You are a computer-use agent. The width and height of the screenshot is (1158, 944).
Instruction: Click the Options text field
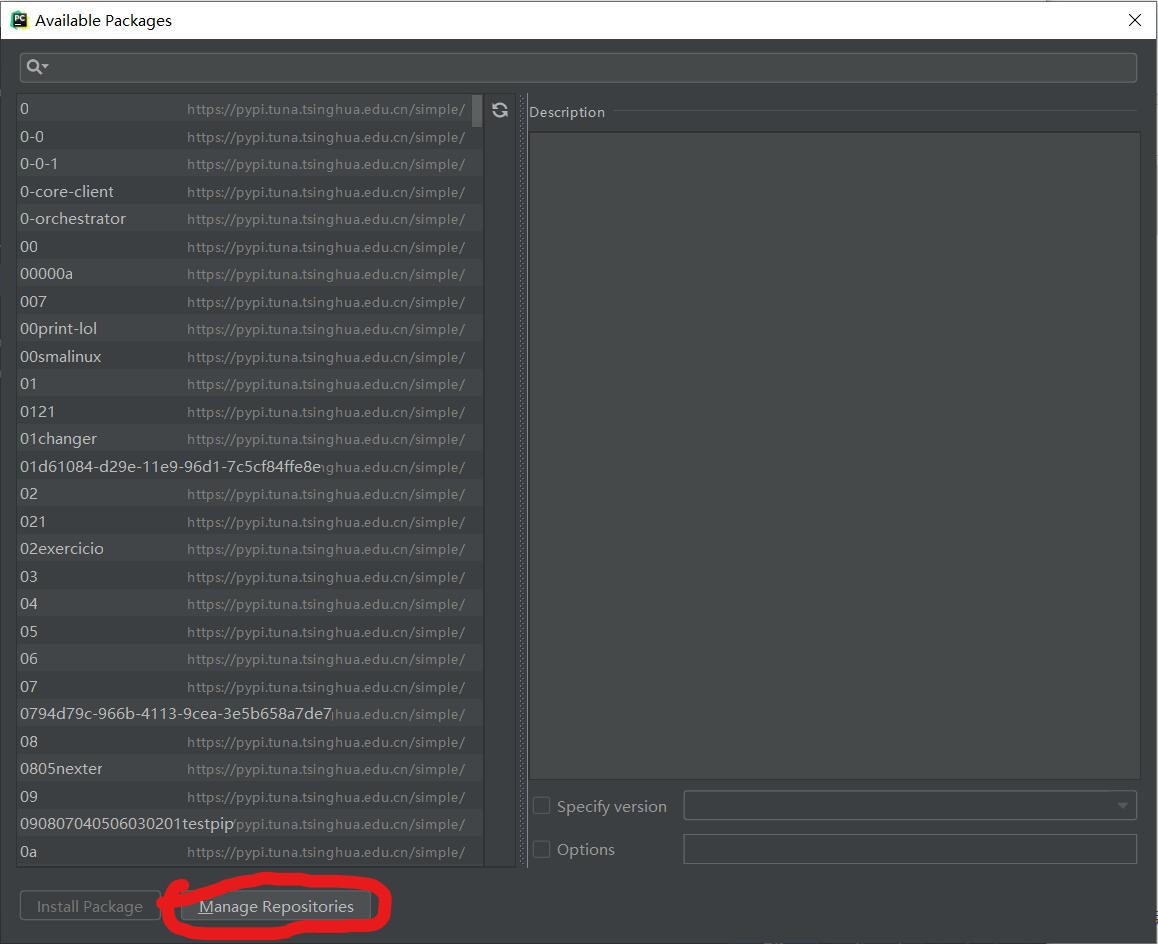pos(910,849)
